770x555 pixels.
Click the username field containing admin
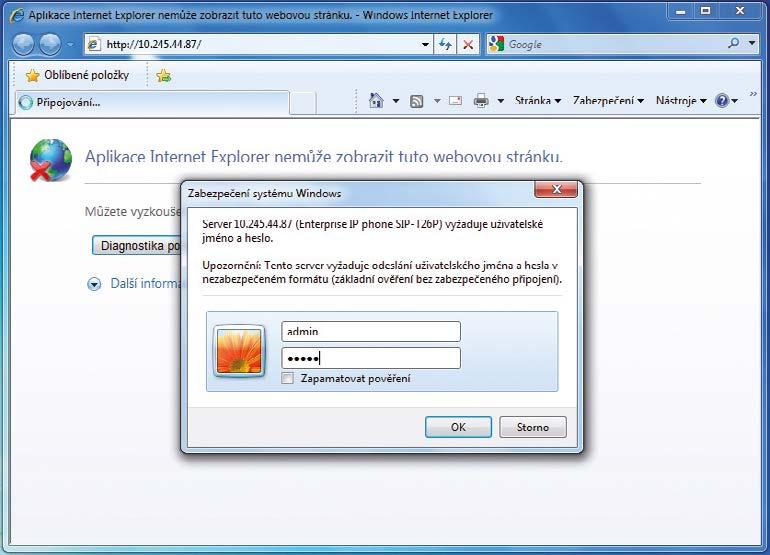coord(371,332)
